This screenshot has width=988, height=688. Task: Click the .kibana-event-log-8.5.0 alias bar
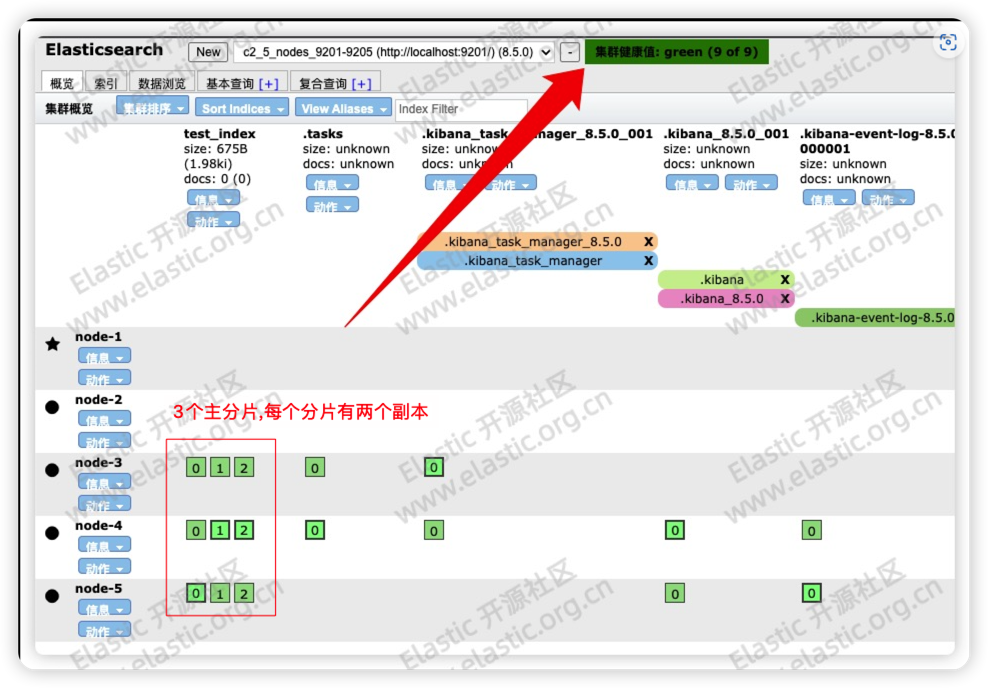coord(875,318)
